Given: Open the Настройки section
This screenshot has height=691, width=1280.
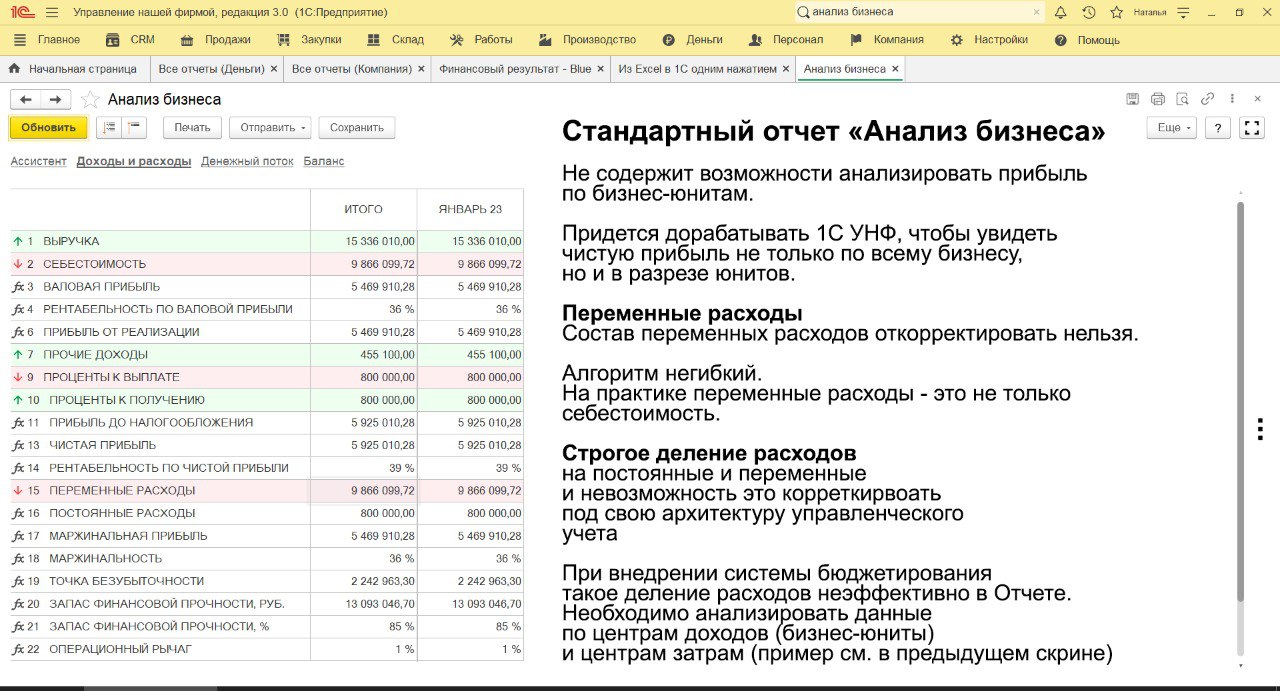Looking at the screenshot, I should tap(989, 40).
